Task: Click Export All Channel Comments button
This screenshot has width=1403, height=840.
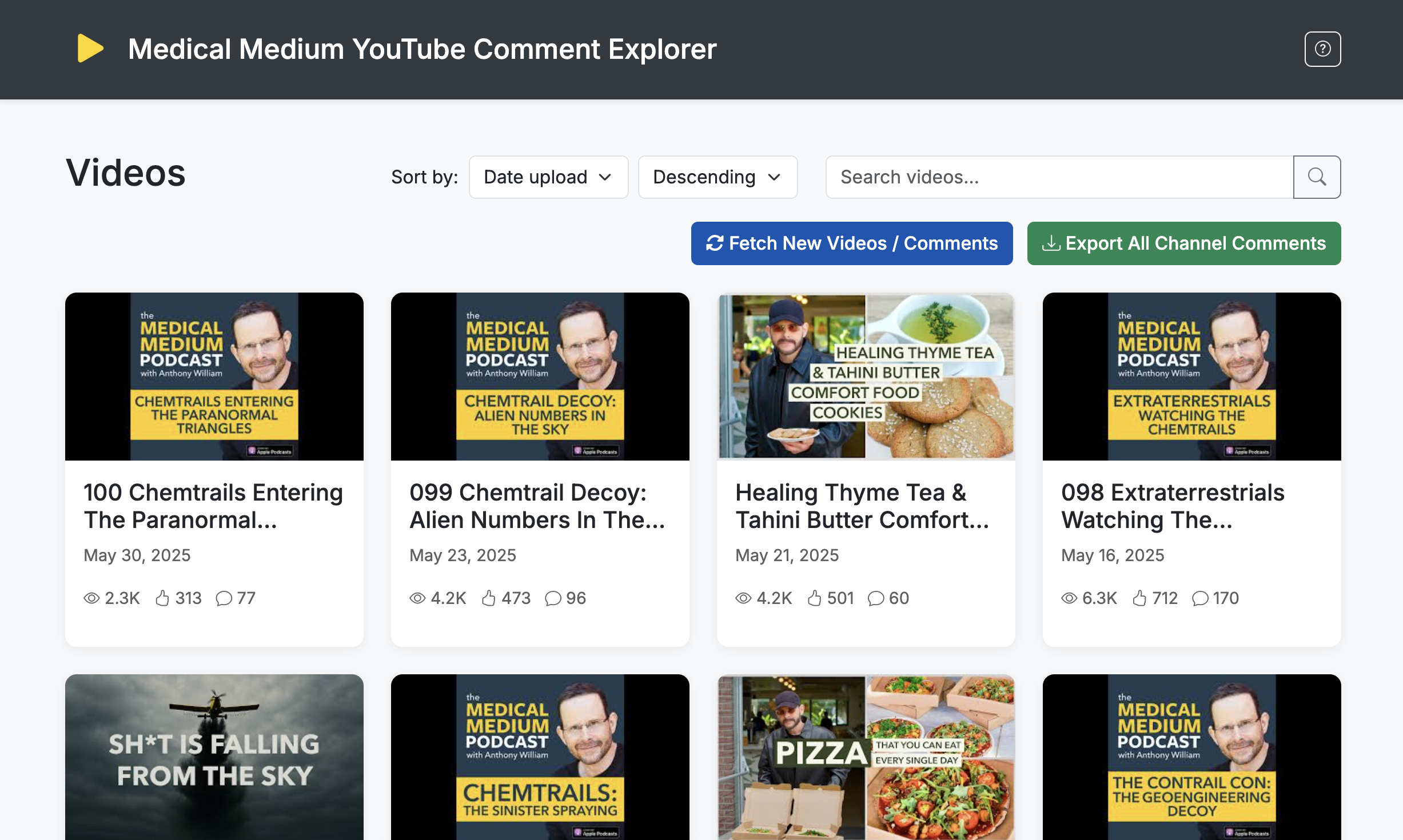Action: coord(1183,243)
